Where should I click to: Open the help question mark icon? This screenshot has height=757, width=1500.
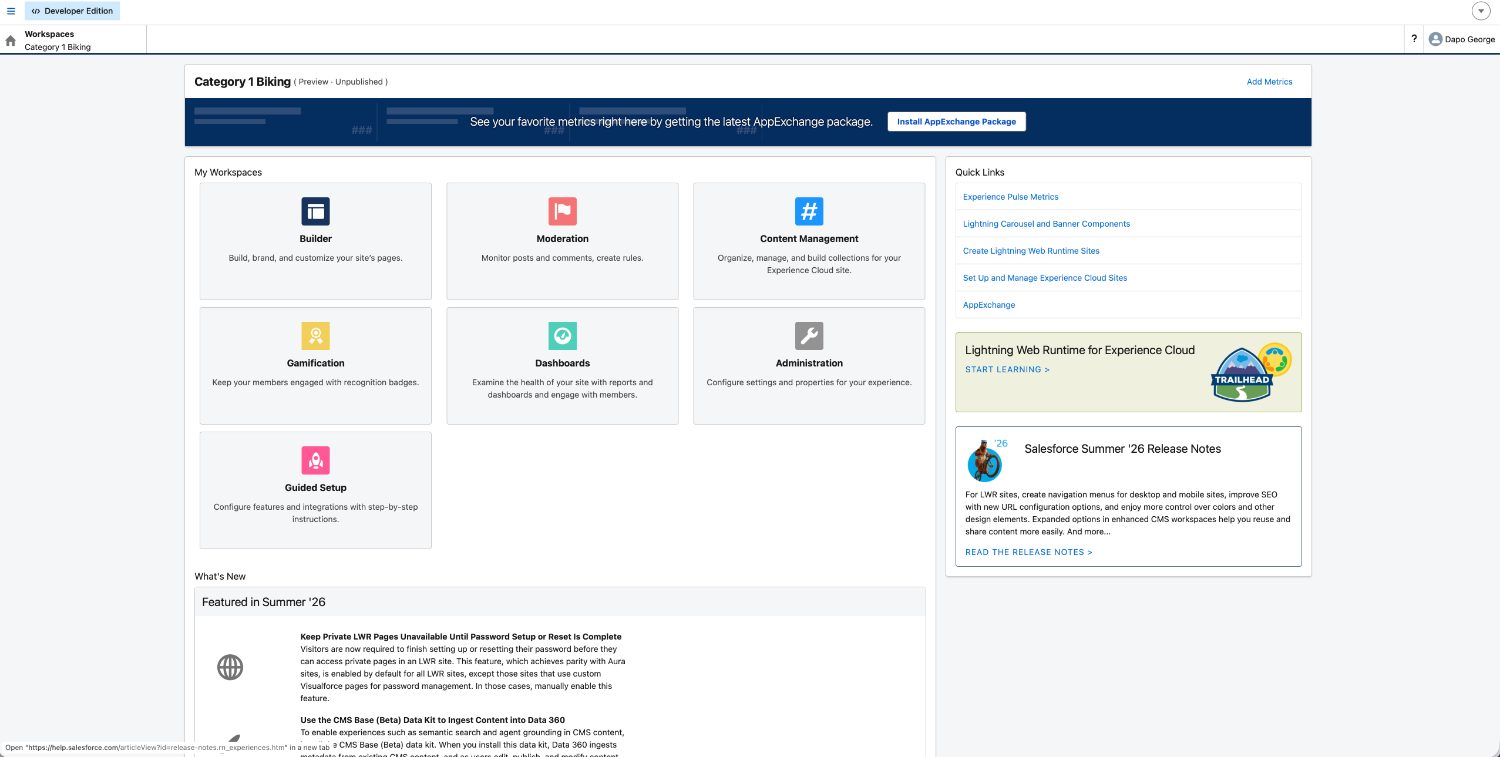(1414, 40)
